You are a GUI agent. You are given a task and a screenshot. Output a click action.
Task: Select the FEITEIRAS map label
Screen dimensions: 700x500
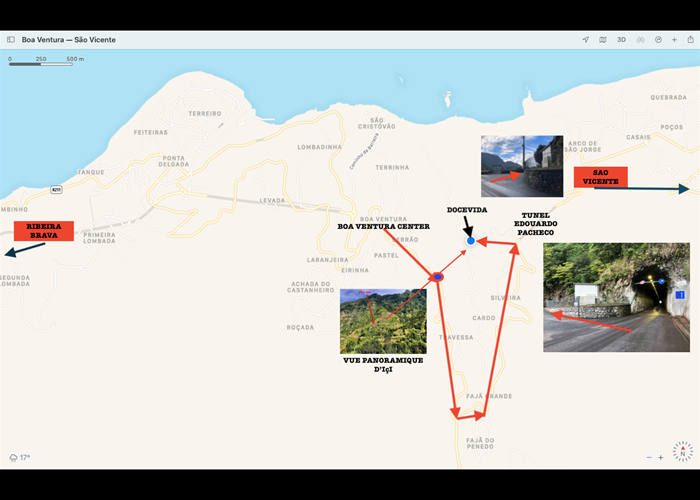click(151, 132)
